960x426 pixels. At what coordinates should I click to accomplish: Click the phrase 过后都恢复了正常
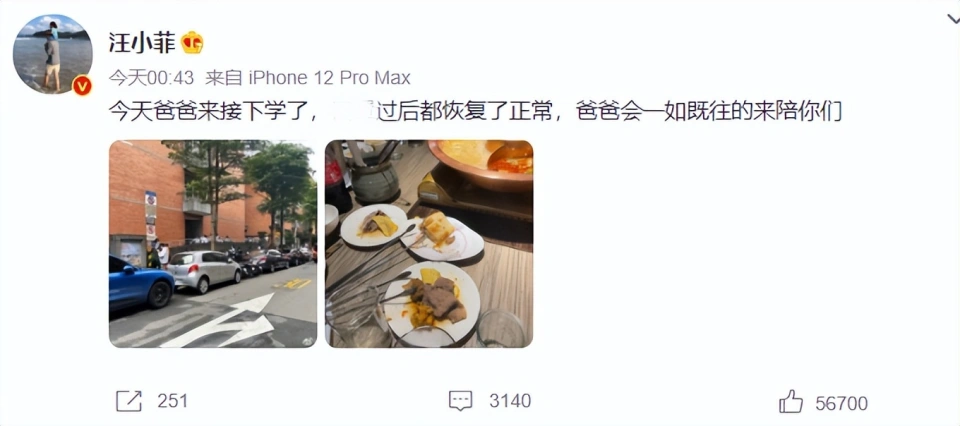click(465, 113)
